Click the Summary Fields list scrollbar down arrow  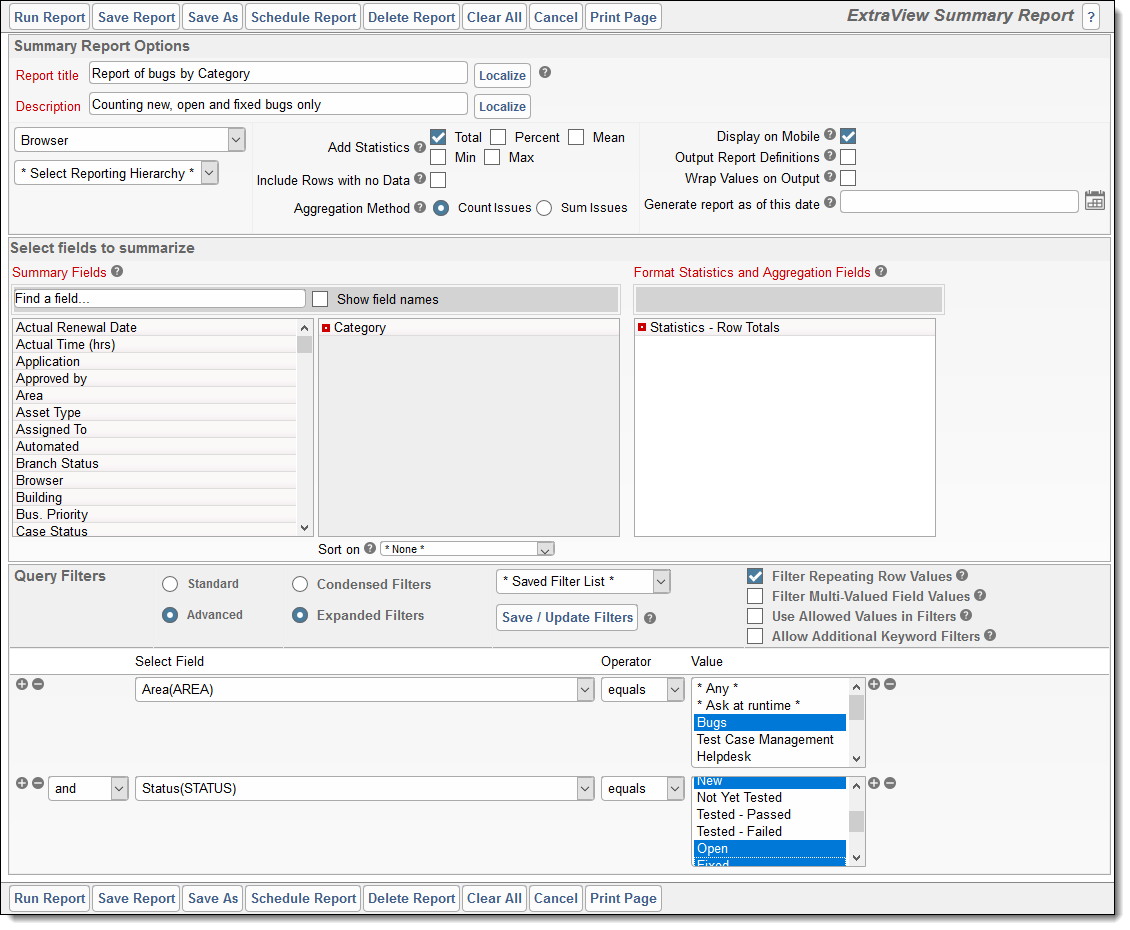pyautogui.click(x=304, y=528)
